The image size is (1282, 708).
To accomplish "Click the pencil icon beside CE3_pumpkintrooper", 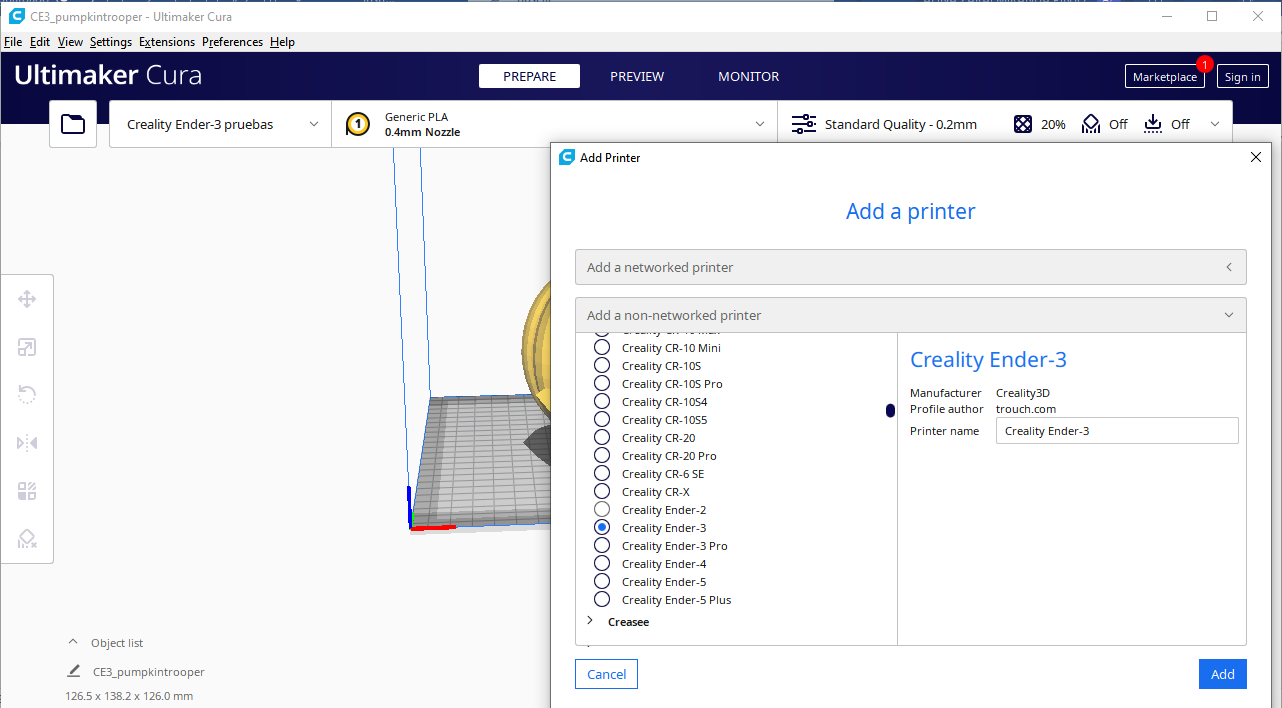I will coord(74,671).
